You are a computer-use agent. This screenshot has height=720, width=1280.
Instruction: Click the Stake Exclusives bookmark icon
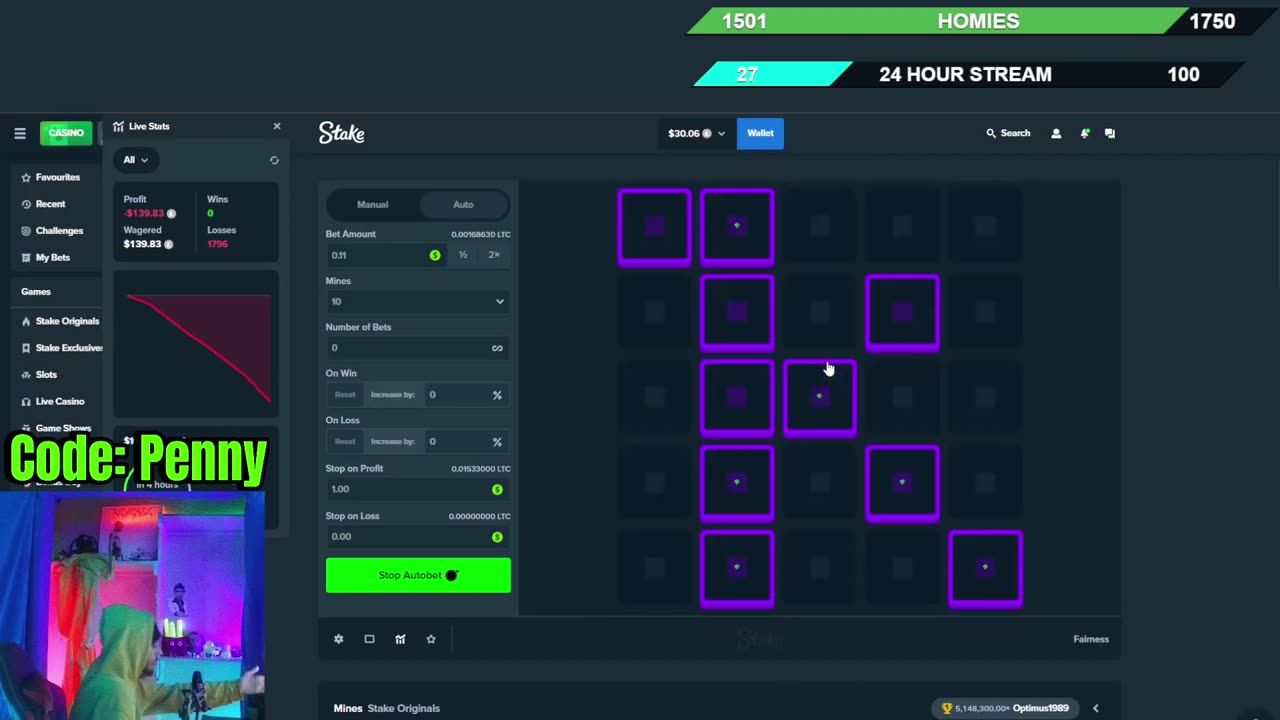click(26, 348)
